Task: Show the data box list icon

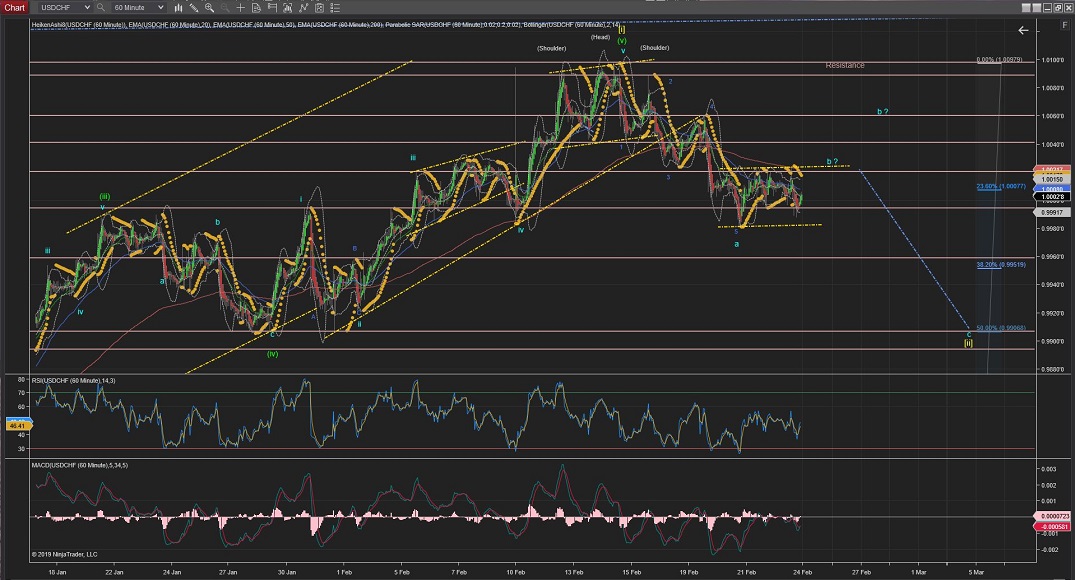Action: coord(335,8)
